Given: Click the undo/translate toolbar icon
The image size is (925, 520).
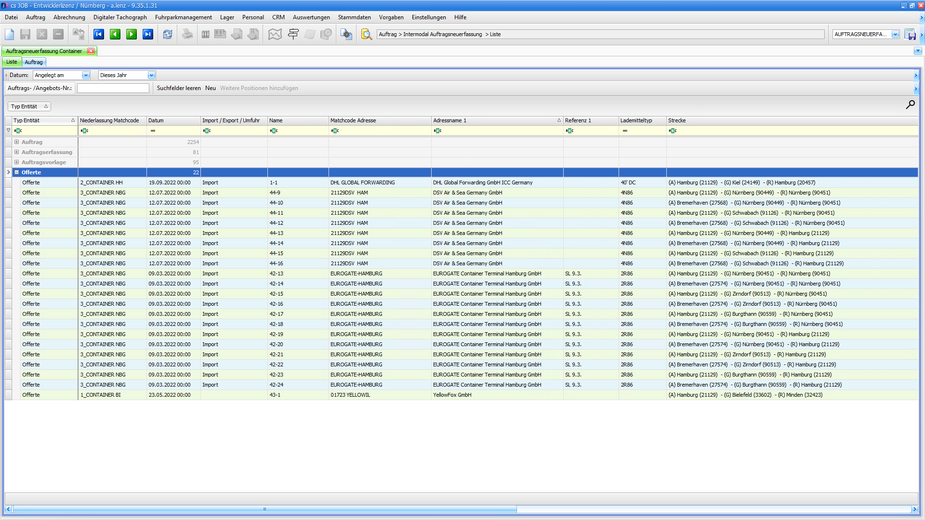Looking at the screenshot, I should tap(78, 34).
